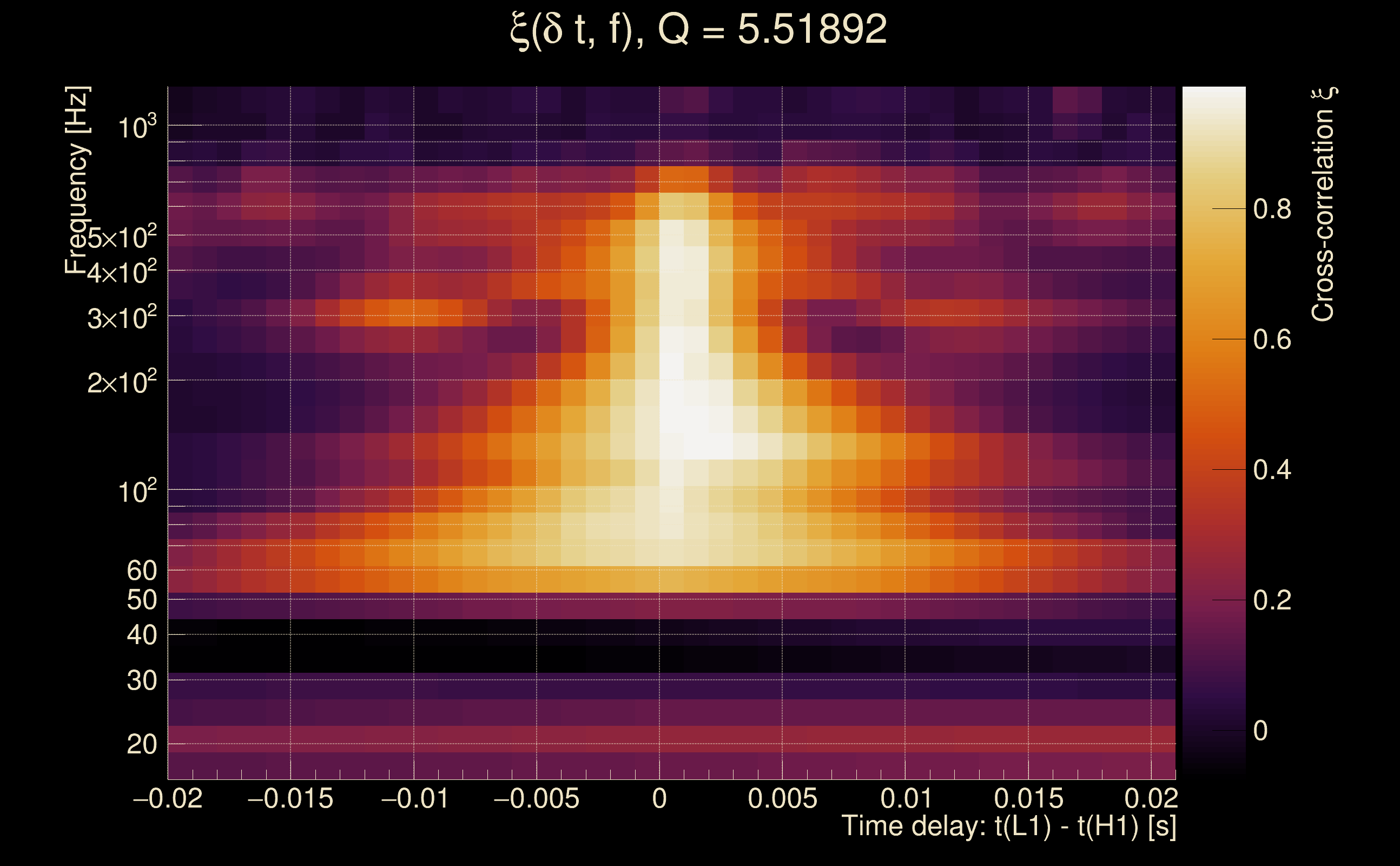Click the 0.02 x-axis tick label
This screenshot has width=1400, height=866.
click(x=1151, y=798)
